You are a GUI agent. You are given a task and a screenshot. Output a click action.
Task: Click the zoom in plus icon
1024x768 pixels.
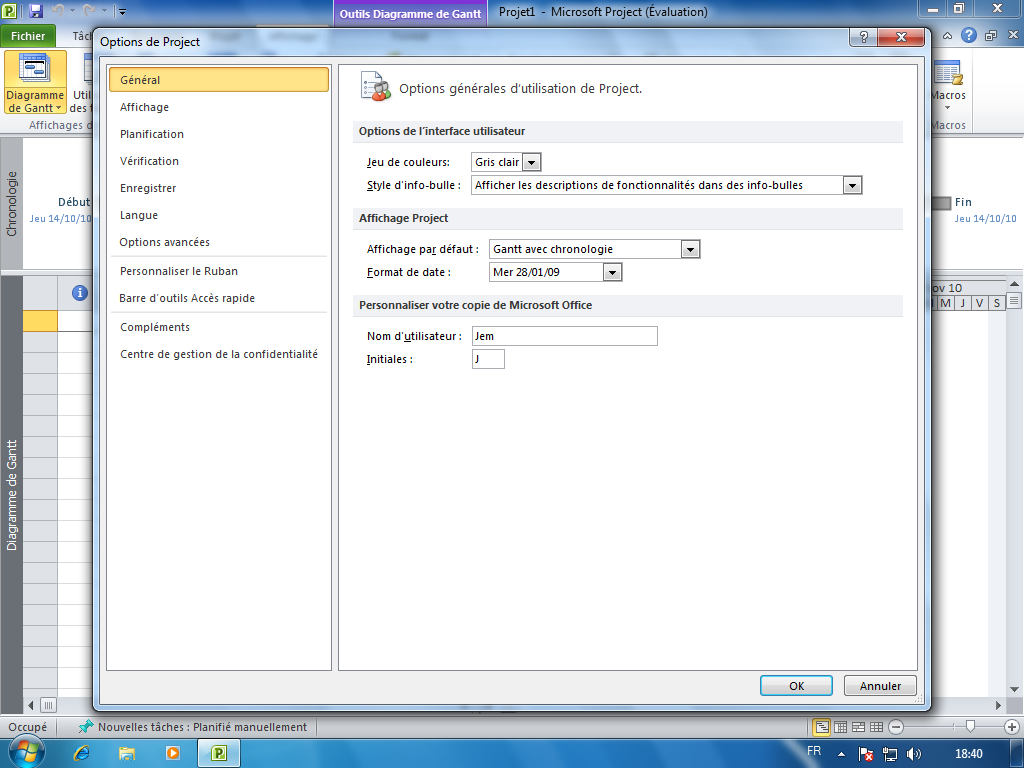point(1012,727)
